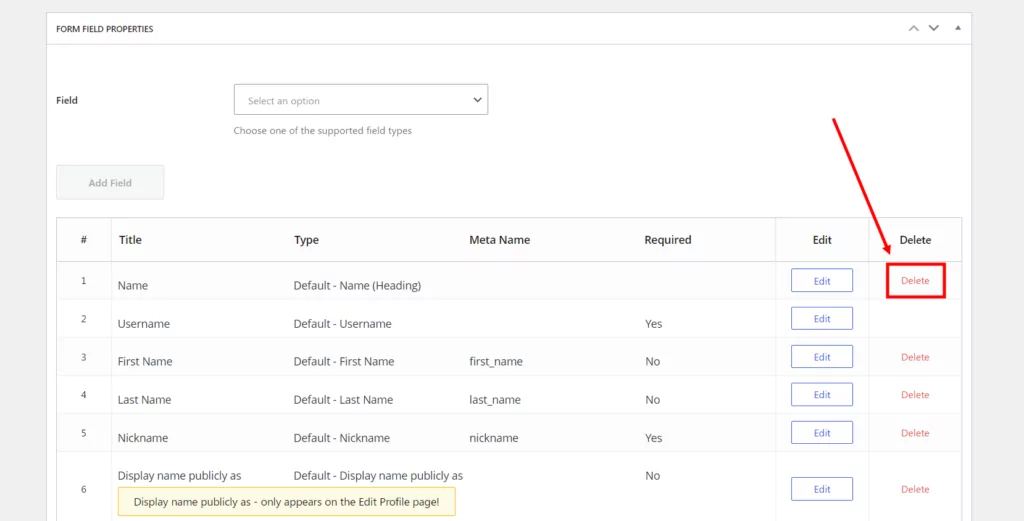Click the 'Nickname' title cell
This screenshot has height=521, width=1024.
click(142, 437)
